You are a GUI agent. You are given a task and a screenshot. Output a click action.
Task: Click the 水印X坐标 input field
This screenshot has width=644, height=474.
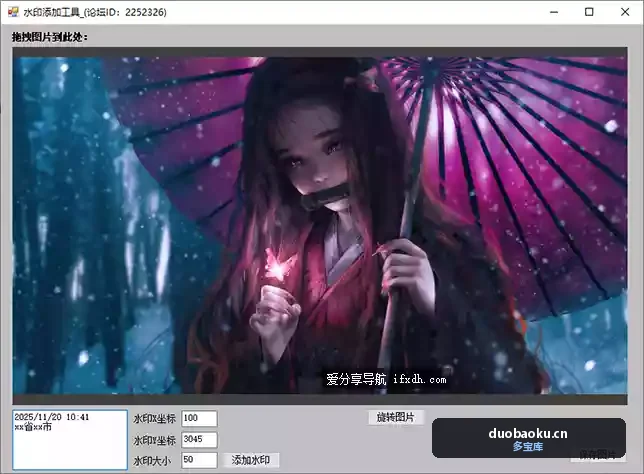tap(199, 418)
